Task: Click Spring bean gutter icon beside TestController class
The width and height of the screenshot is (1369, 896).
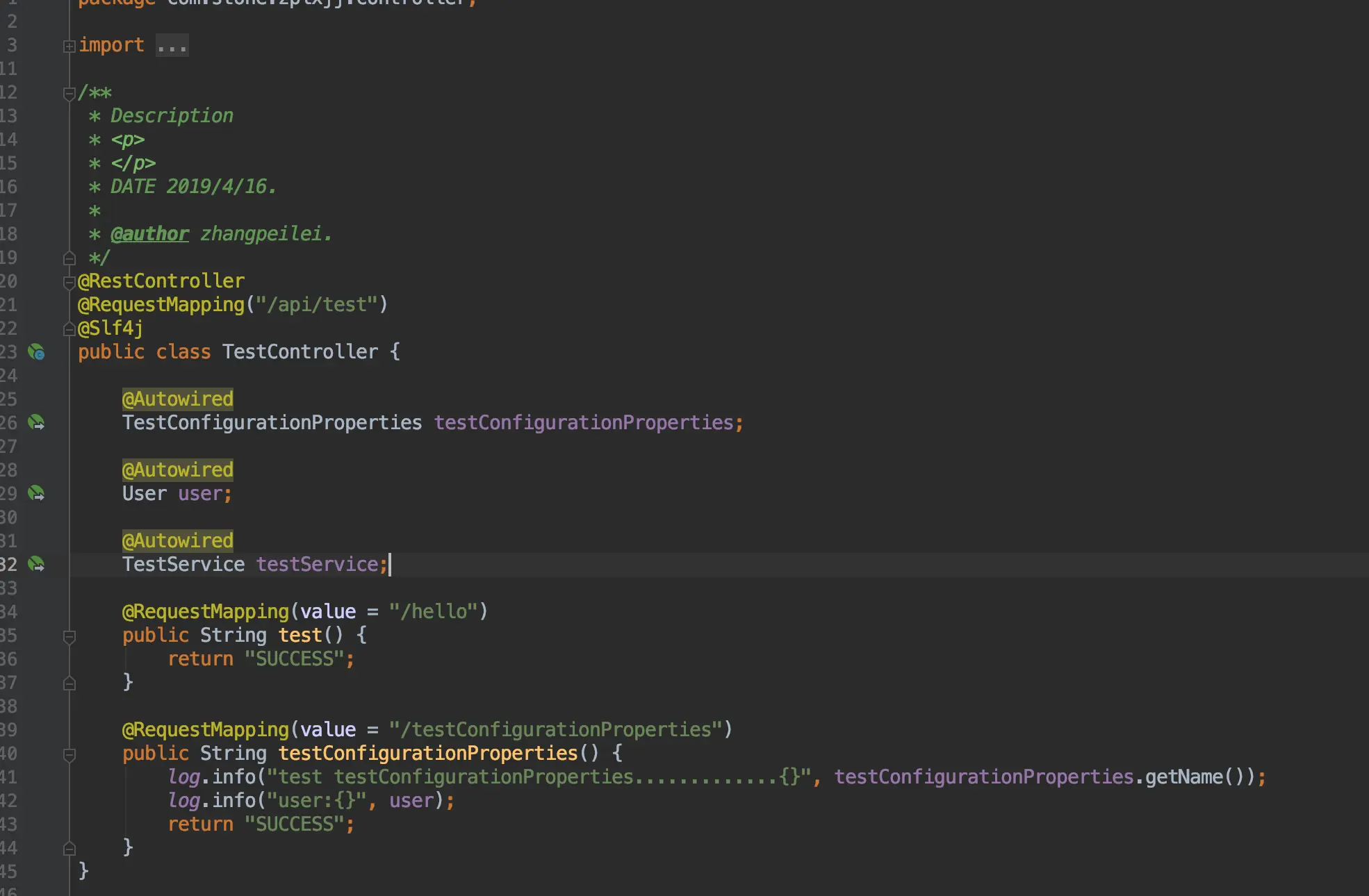Action: tap(36, 353)
